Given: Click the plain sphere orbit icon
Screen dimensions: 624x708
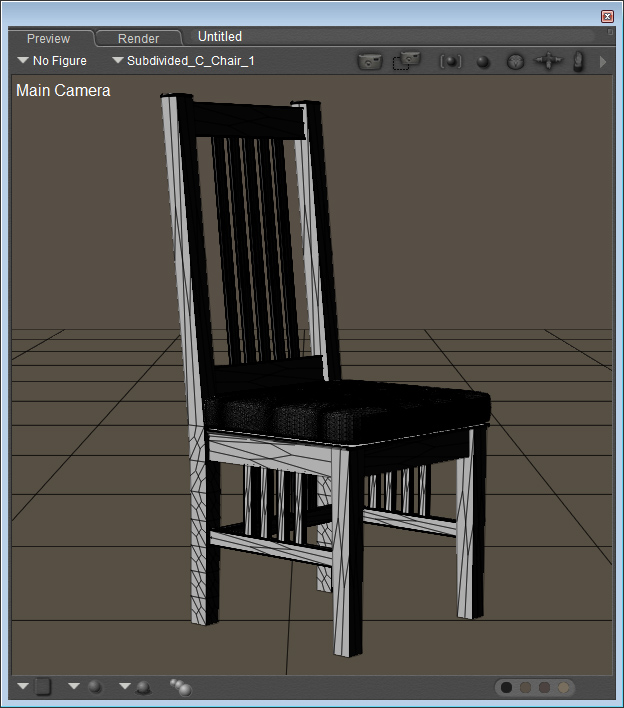Looking at the screenshot, I should point(483,61).
